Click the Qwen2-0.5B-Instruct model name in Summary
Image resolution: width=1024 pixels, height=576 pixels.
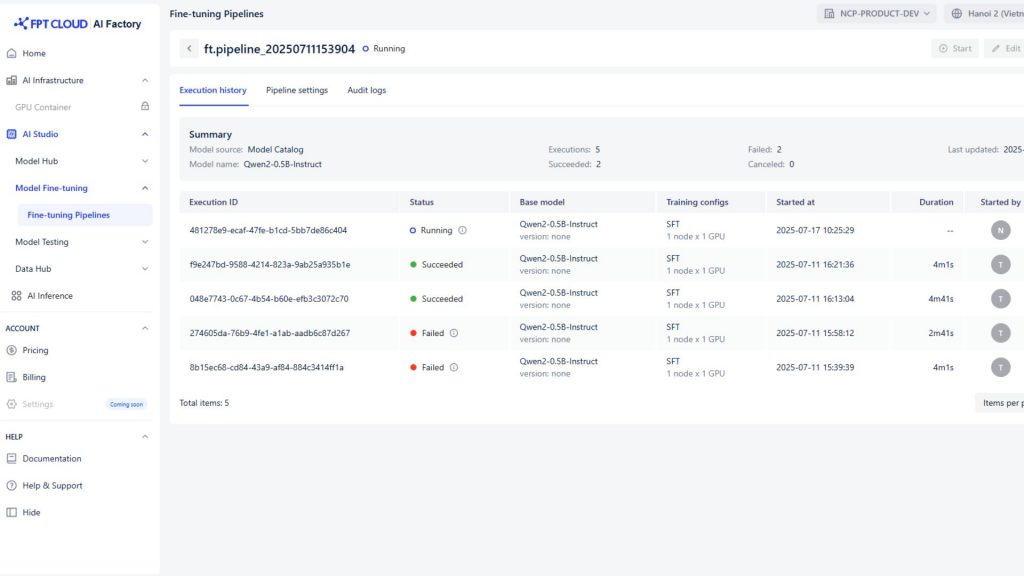point(283,165)
